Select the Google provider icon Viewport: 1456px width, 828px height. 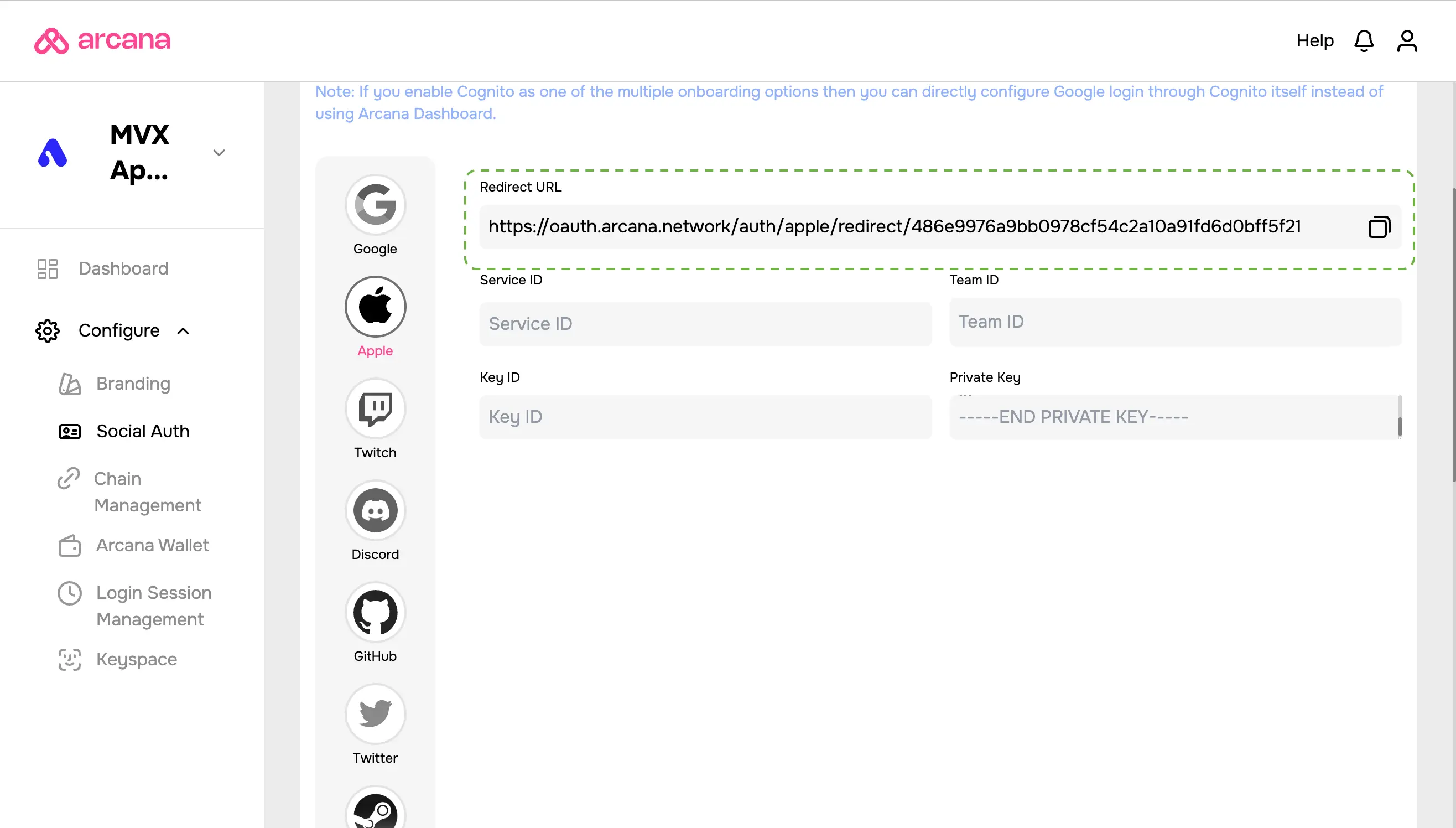click(375, 204)
